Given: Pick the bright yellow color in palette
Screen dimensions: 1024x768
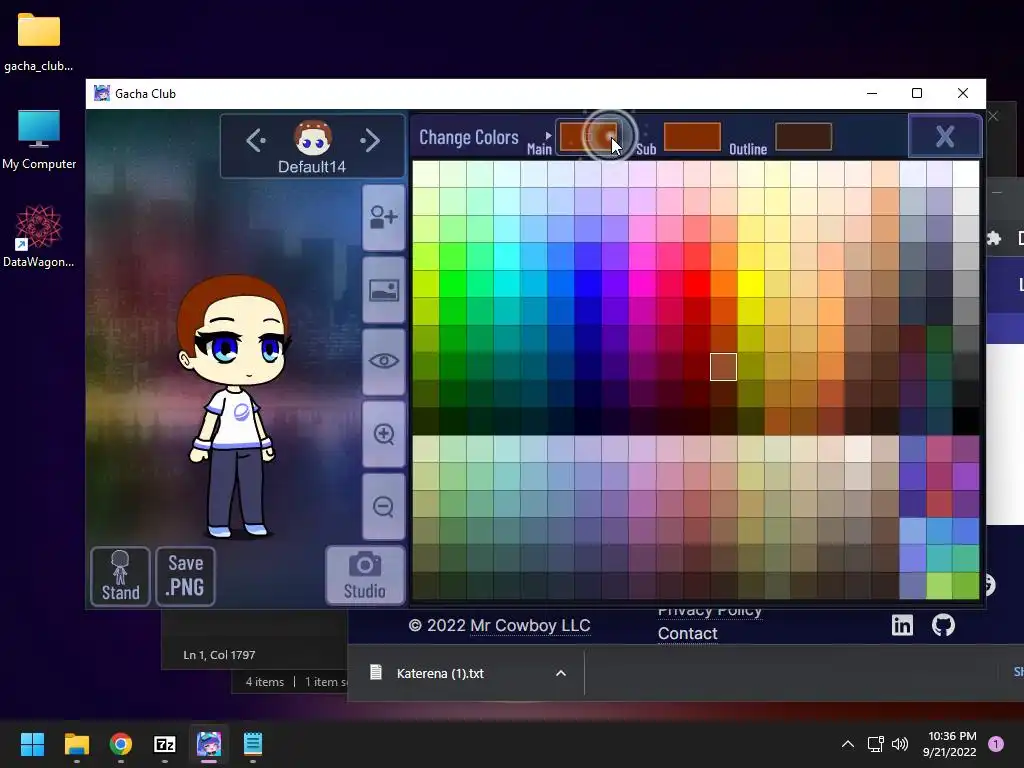Looking at the screenshot, I should [750, 284].
